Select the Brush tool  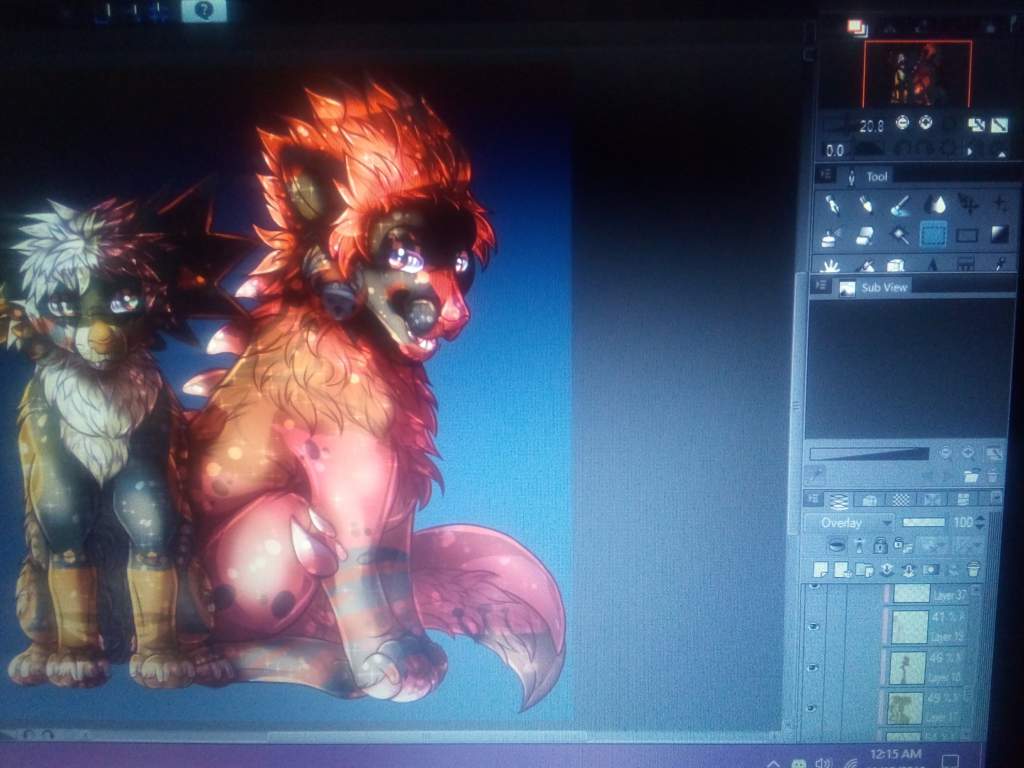tap(900, 205)
